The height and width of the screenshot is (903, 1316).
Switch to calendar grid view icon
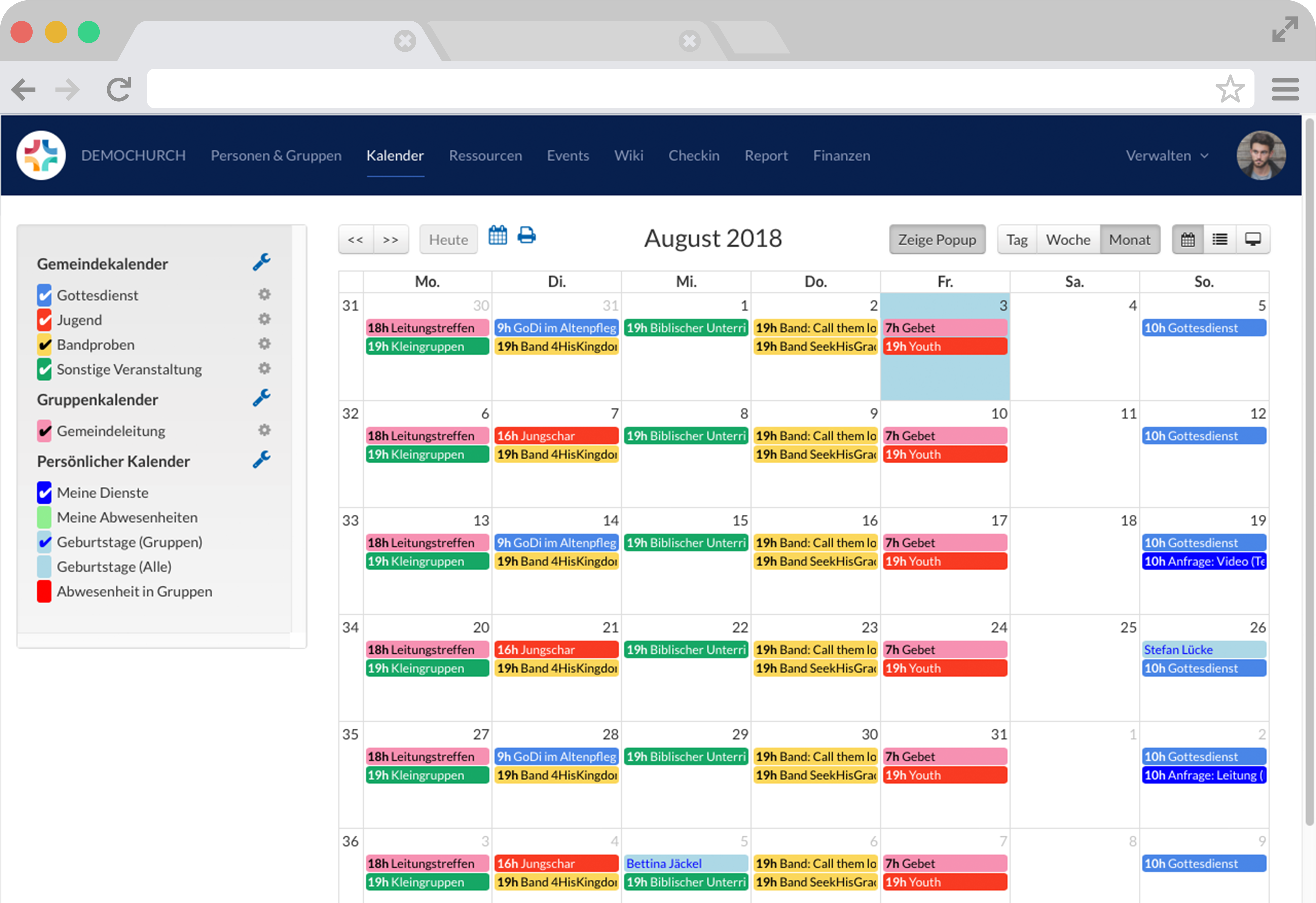(1188, 240)
